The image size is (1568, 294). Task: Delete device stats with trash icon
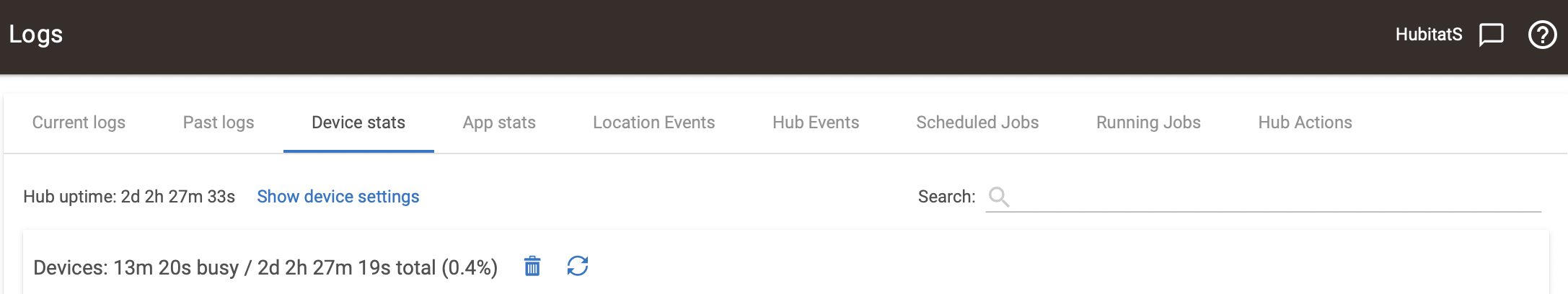(532, 267)
